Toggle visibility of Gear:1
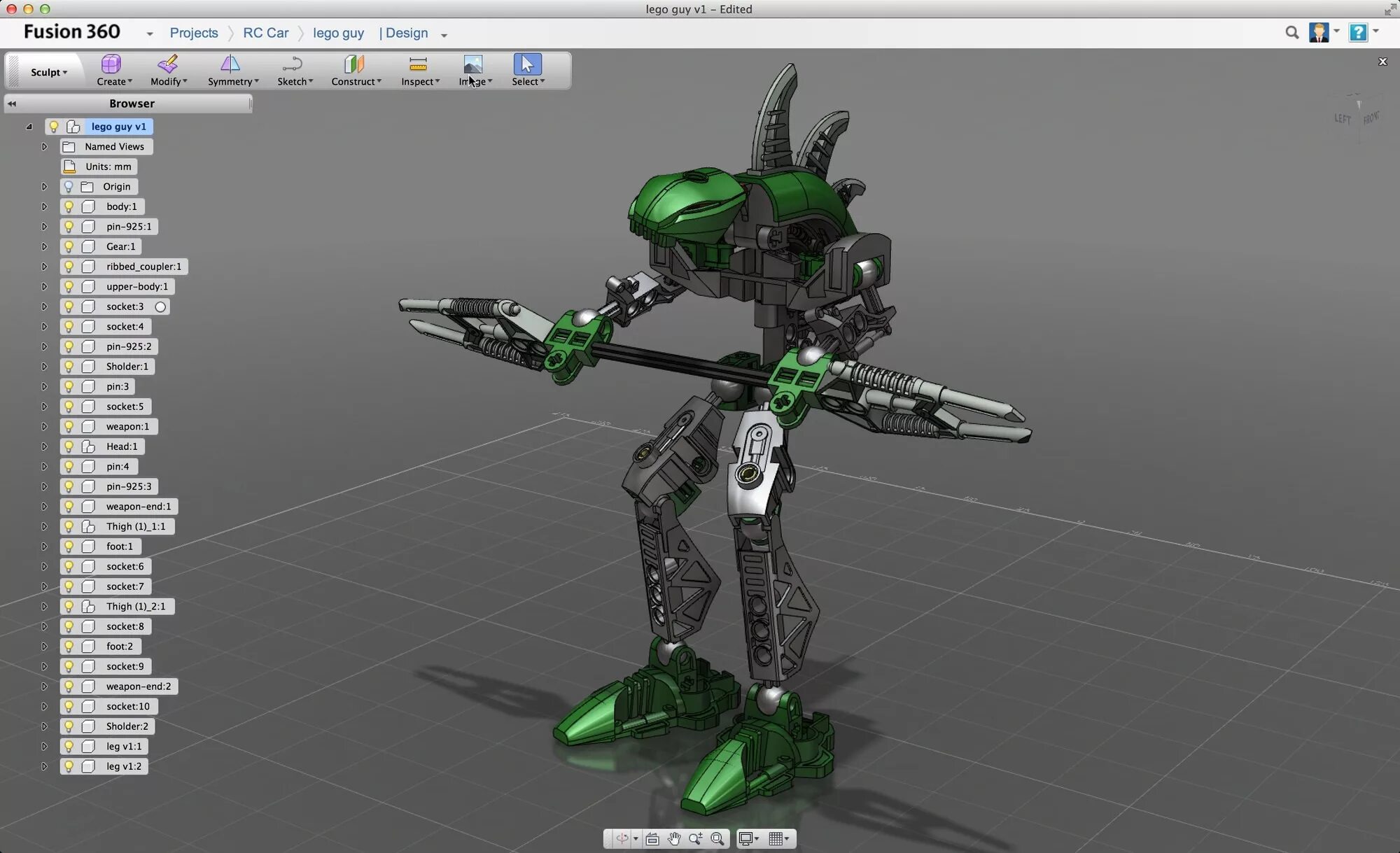This screenshot has height=853, width=1400. tap(69, 246)
